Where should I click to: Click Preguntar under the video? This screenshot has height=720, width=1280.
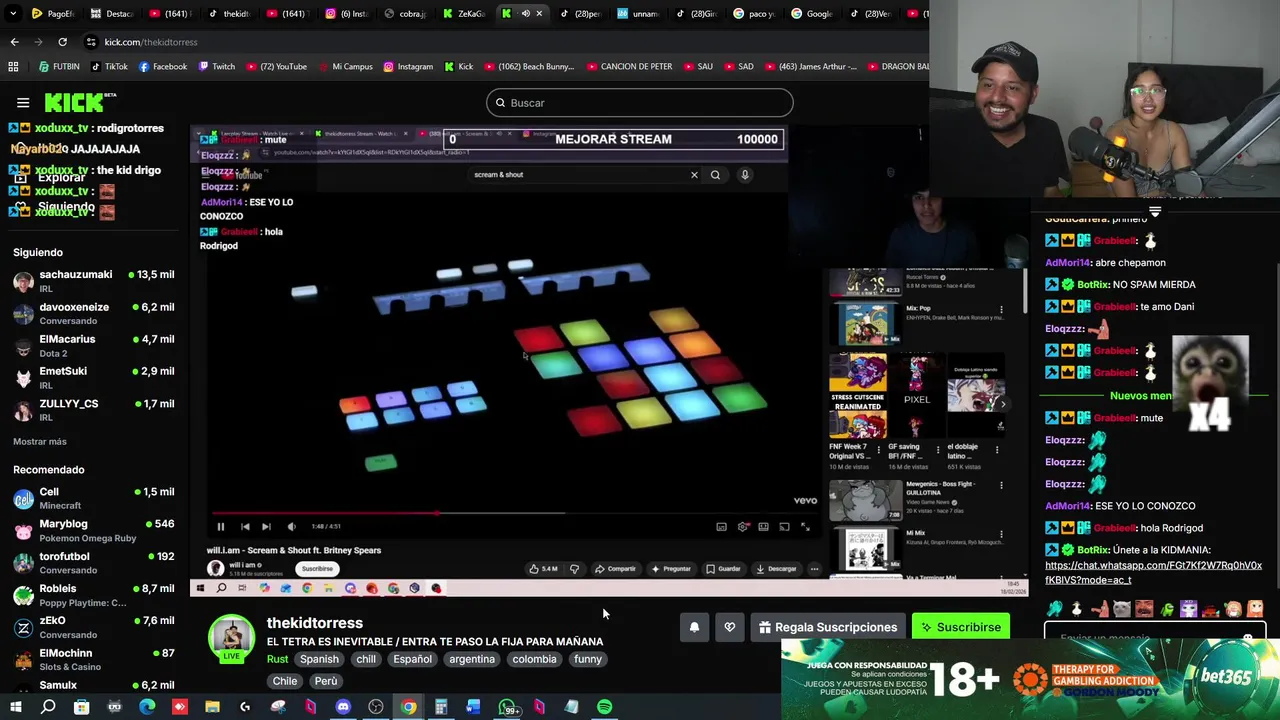[x=670, y=569]
